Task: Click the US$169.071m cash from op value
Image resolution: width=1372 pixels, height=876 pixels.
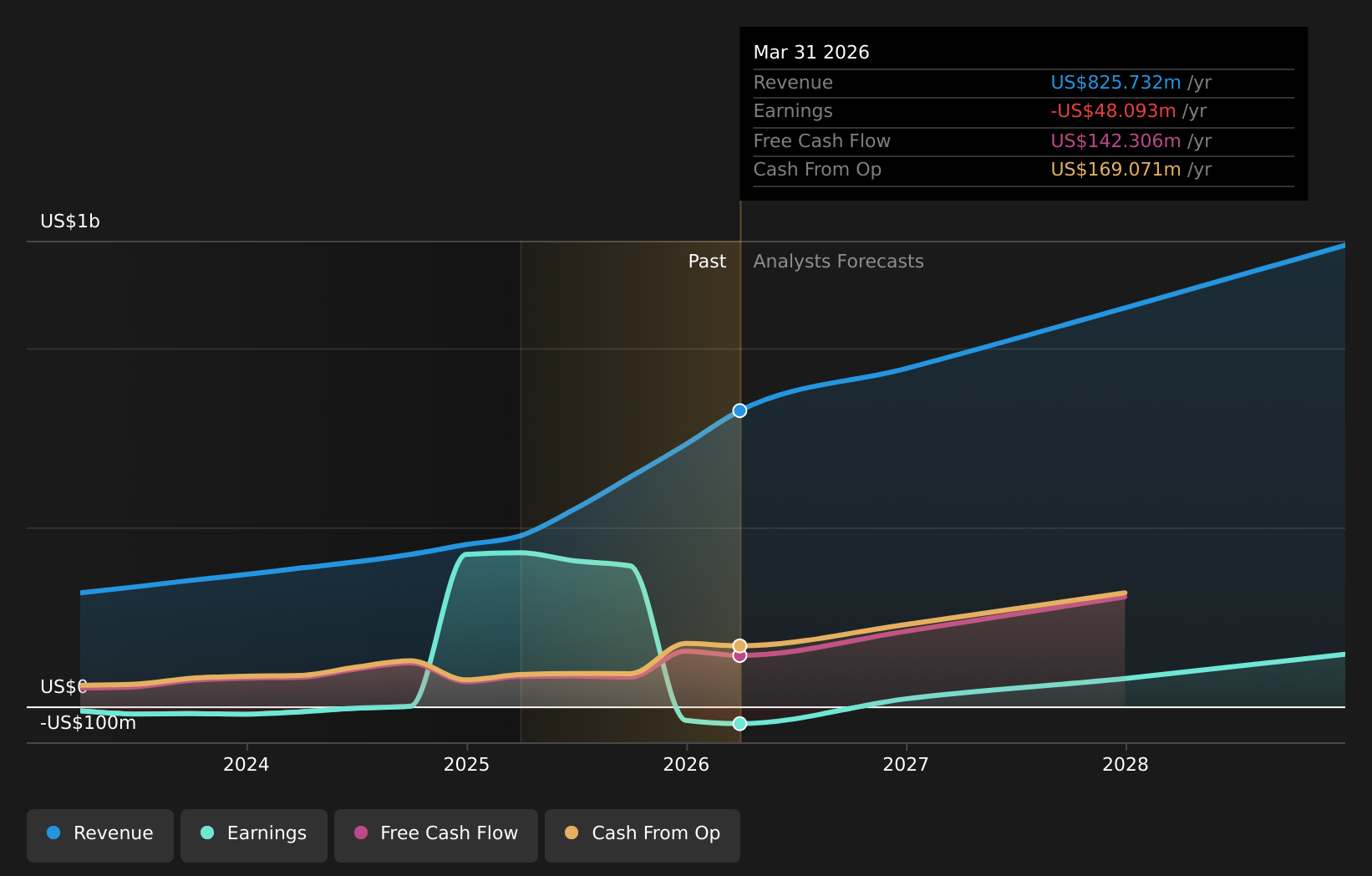Action: click(x=1115, y=170)
